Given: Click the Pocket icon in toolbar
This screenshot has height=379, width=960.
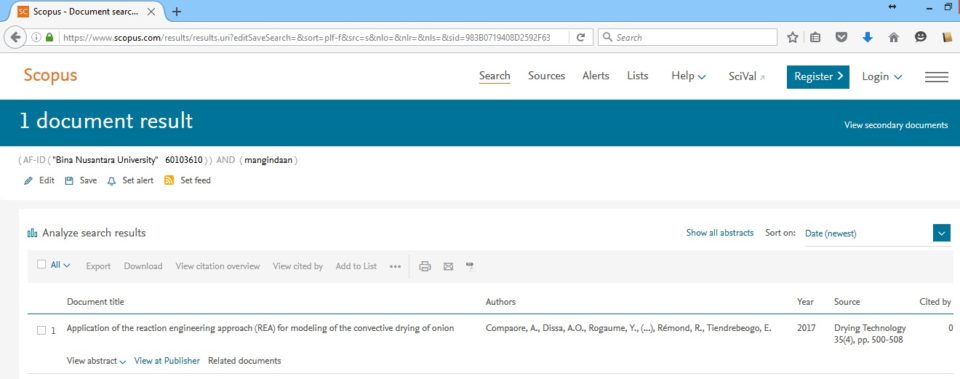Looking at the screenshot, I should point(842,37).
